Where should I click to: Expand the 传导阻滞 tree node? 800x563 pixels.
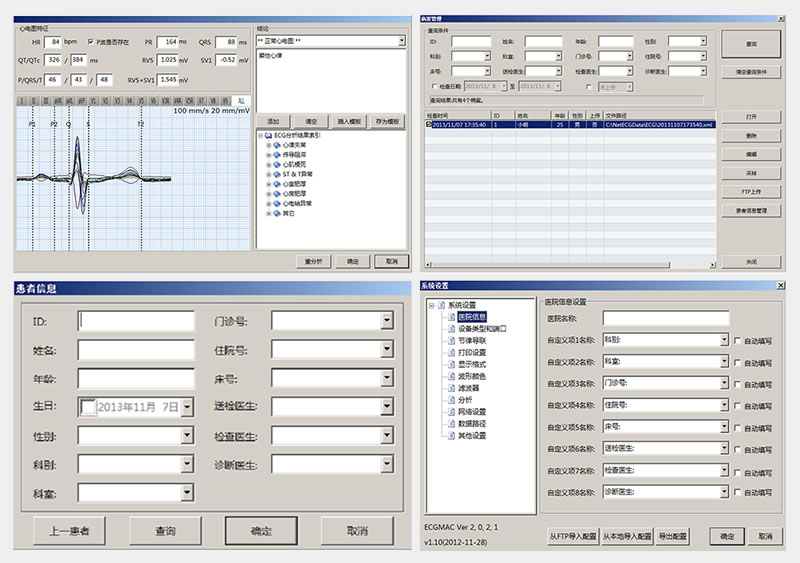coord(267,157)
